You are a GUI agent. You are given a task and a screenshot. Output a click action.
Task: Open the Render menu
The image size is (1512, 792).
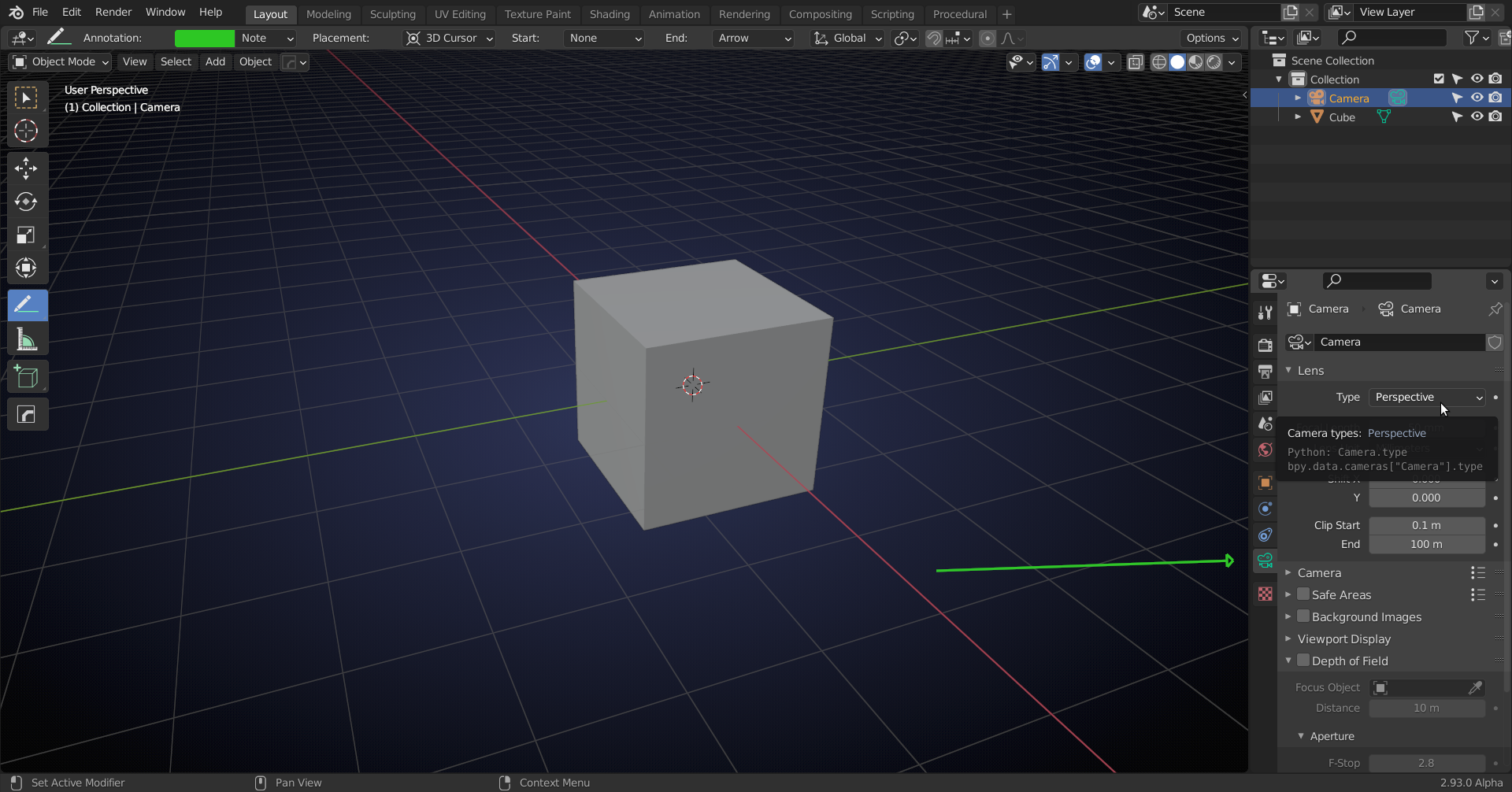tap(113, 13)
